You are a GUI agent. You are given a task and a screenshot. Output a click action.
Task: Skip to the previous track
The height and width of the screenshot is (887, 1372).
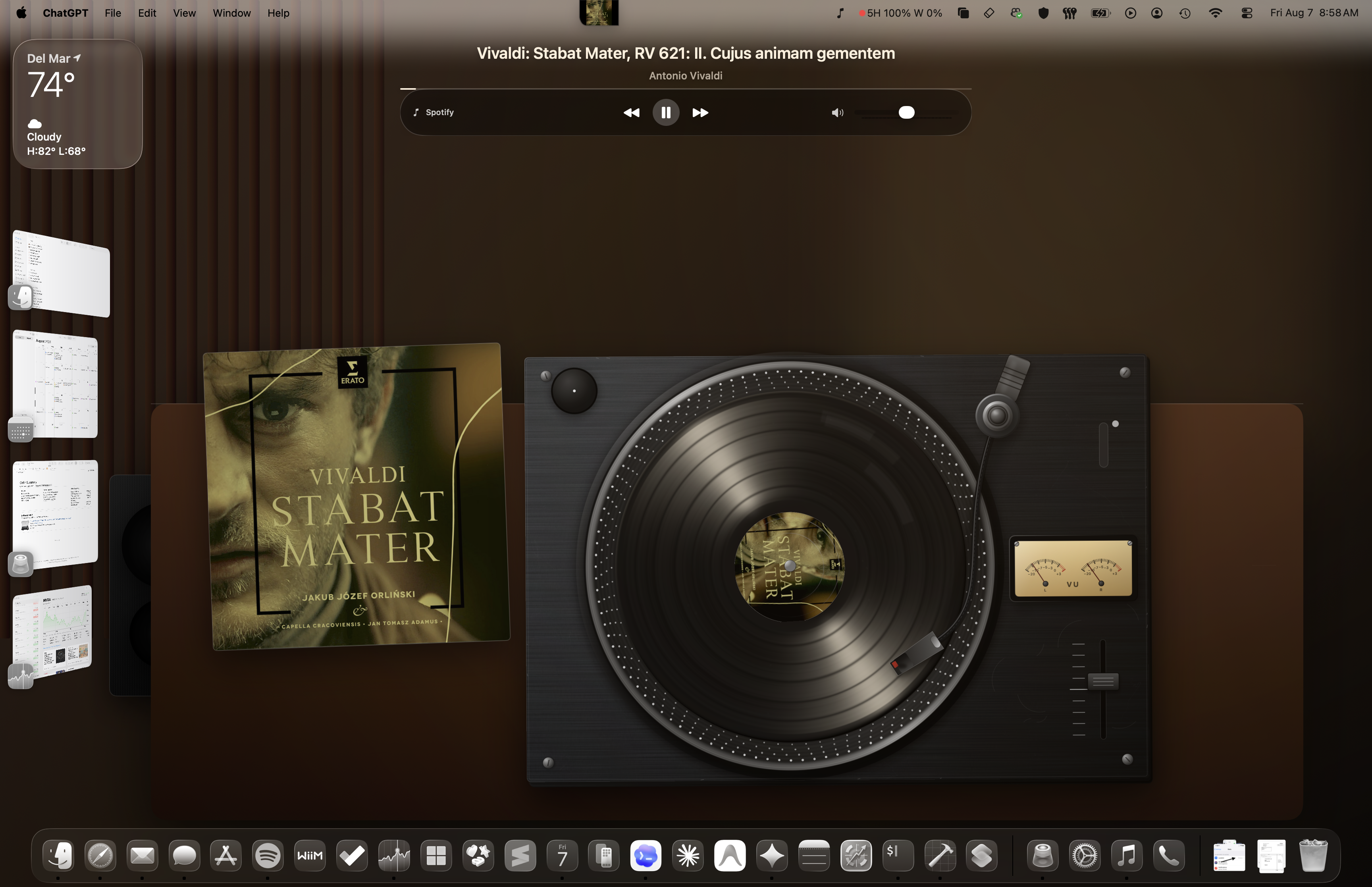tap(631, 112)
